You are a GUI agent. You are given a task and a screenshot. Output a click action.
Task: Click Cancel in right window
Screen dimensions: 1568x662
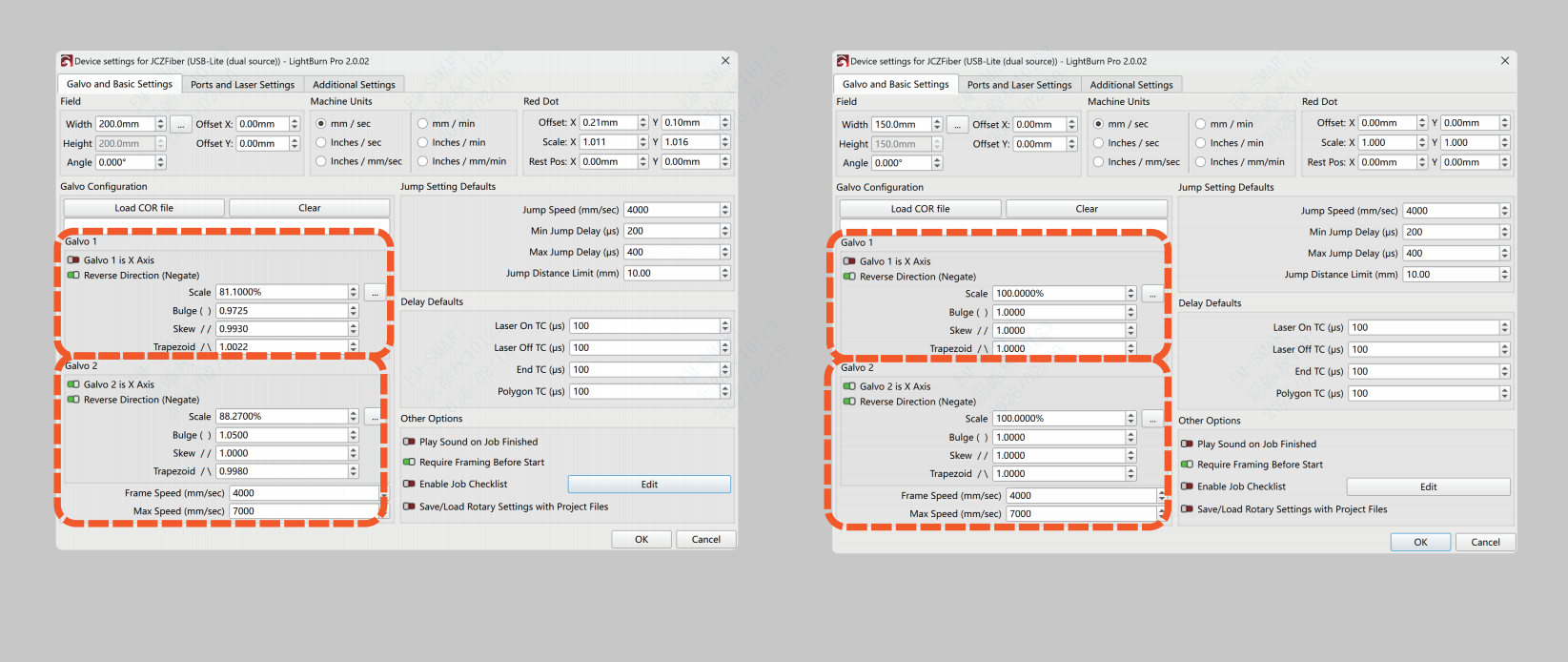click(x=1485, y=542)
